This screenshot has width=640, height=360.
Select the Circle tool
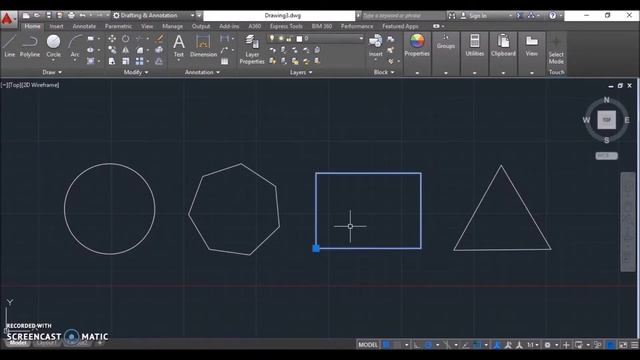(53, 45)
